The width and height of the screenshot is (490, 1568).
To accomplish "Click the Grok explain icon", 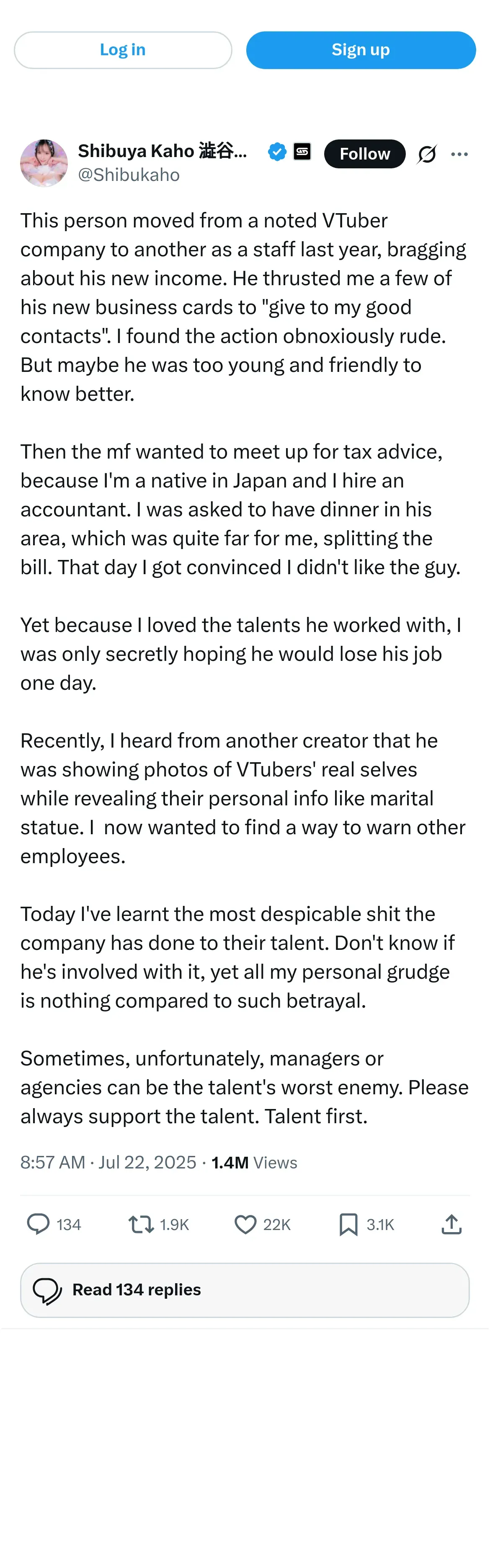I will (427, 154).
